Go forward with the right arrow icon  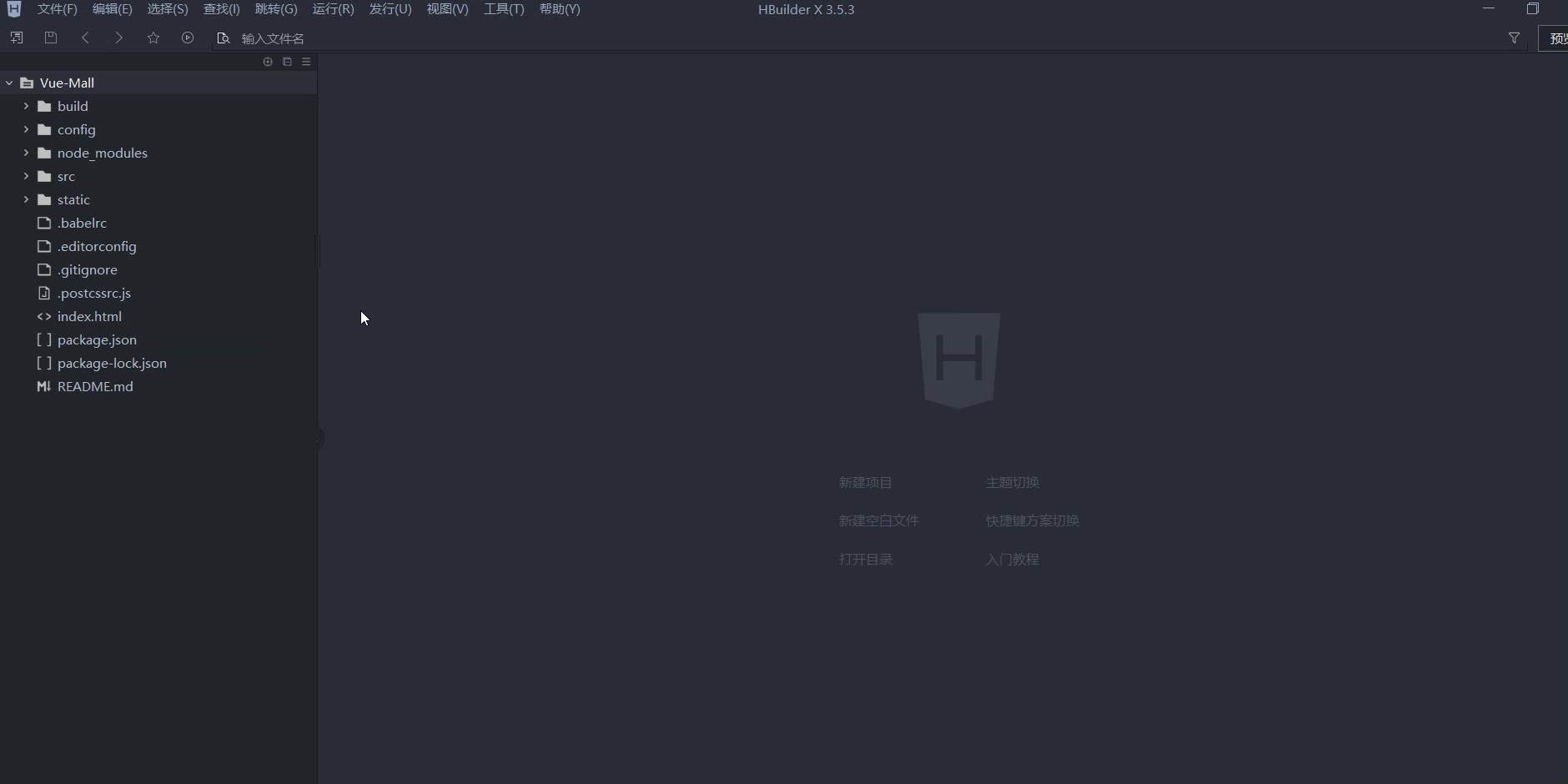click(x=119, y=38)
